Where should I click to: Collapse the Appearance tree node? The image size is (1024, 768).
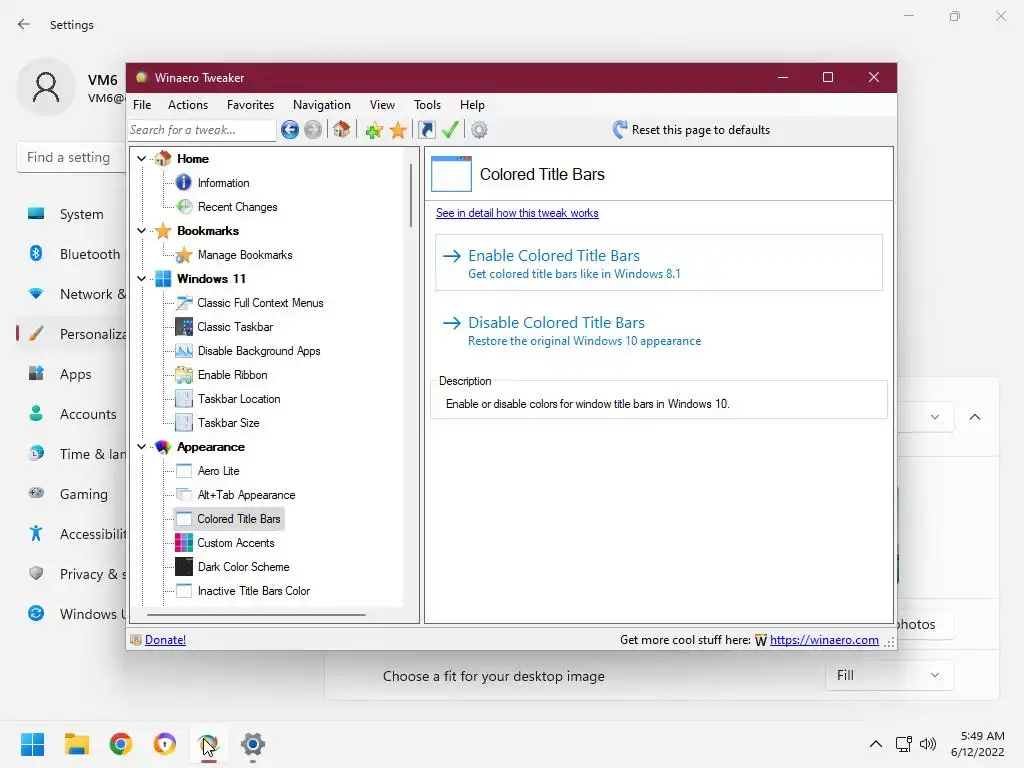[x=142, y=447]
